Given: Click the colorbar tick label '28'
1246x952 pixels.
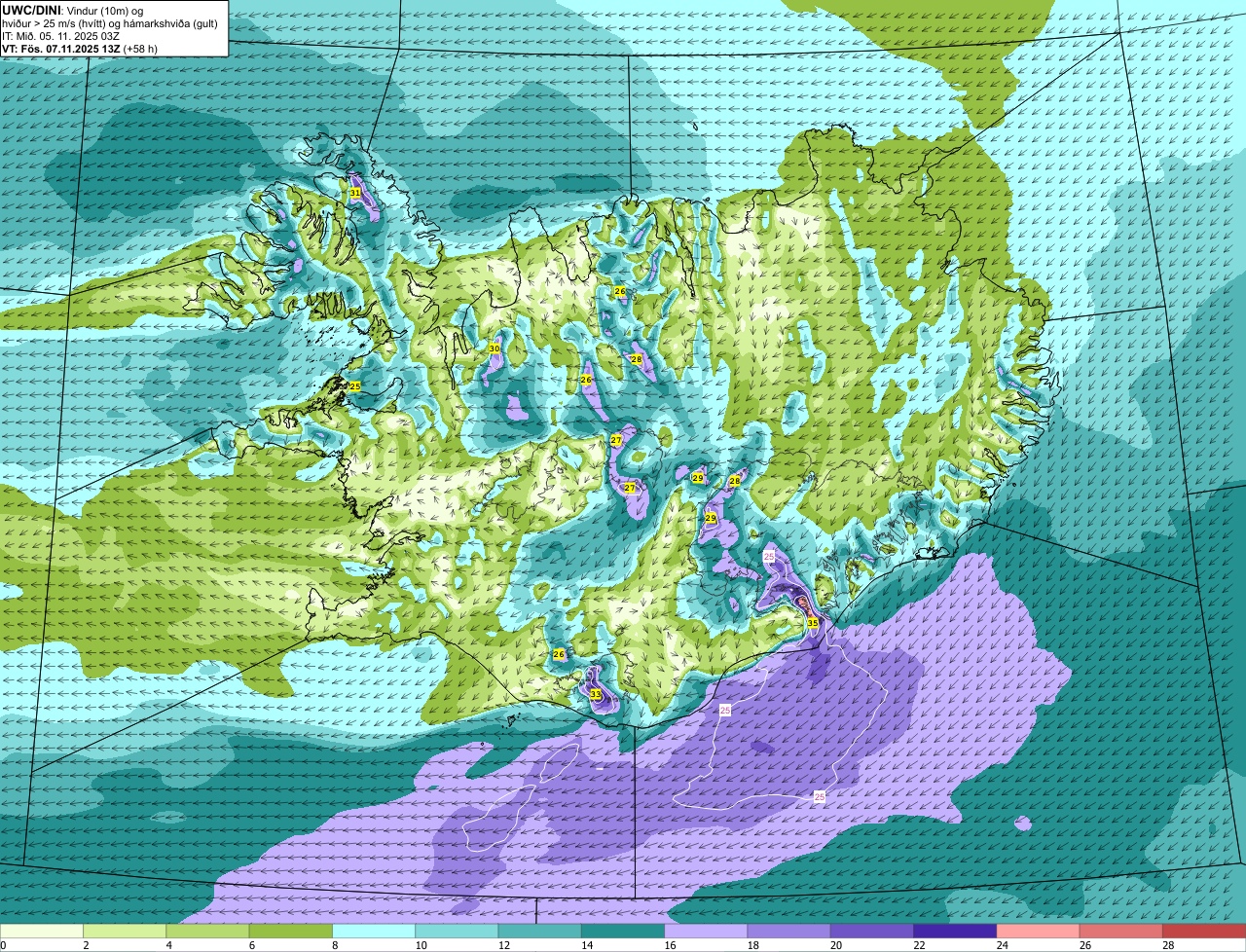Looking at the screenshot, I should point(1168,945).
